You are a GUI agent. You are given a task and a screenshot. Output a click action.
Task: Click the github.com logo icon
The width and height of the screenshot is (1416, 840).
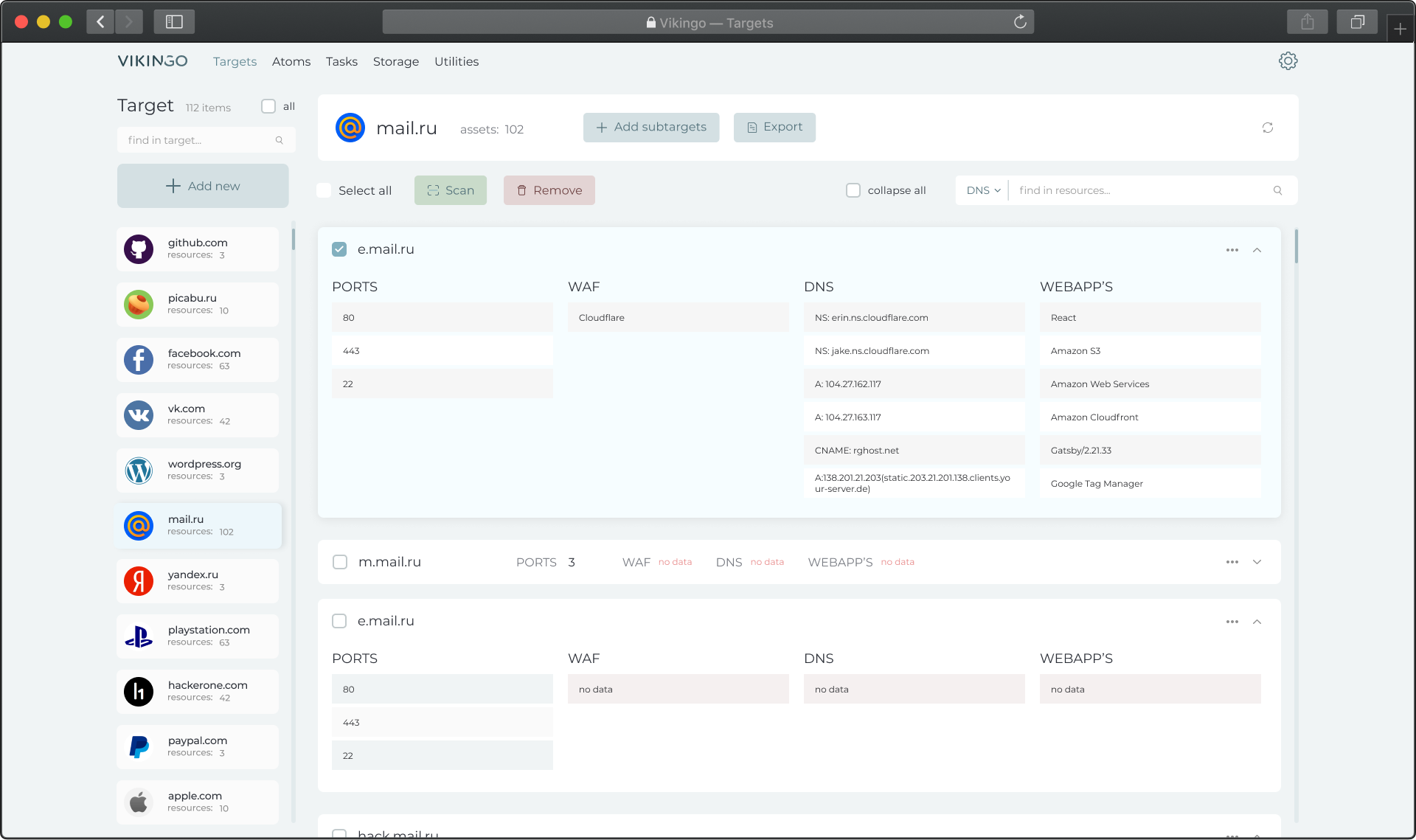point(139,249)
